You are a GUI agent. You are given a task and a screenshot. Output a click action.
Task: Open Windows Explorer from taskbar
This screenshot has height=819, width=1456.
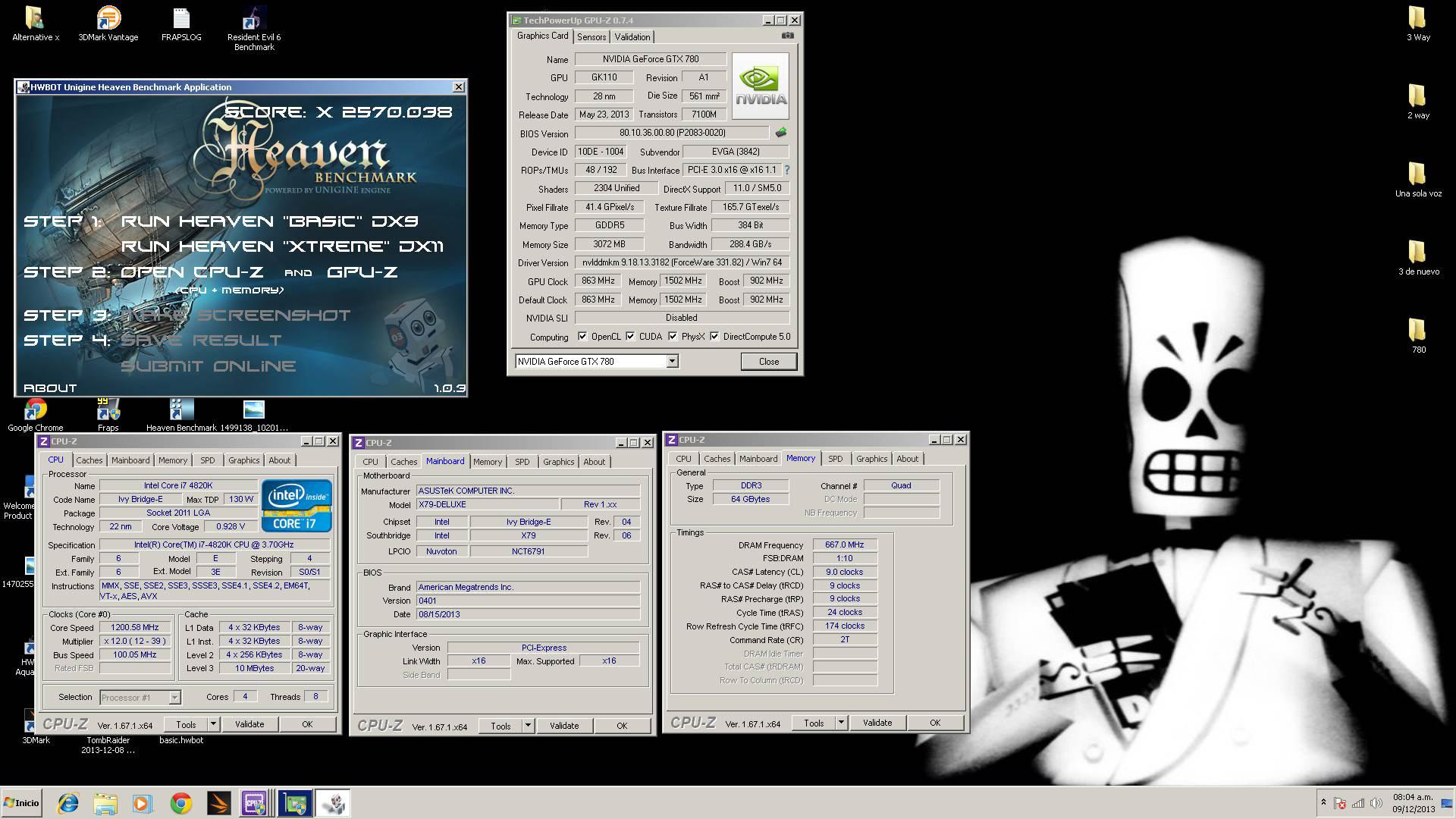pyautogui.click(x=105, y=803)
